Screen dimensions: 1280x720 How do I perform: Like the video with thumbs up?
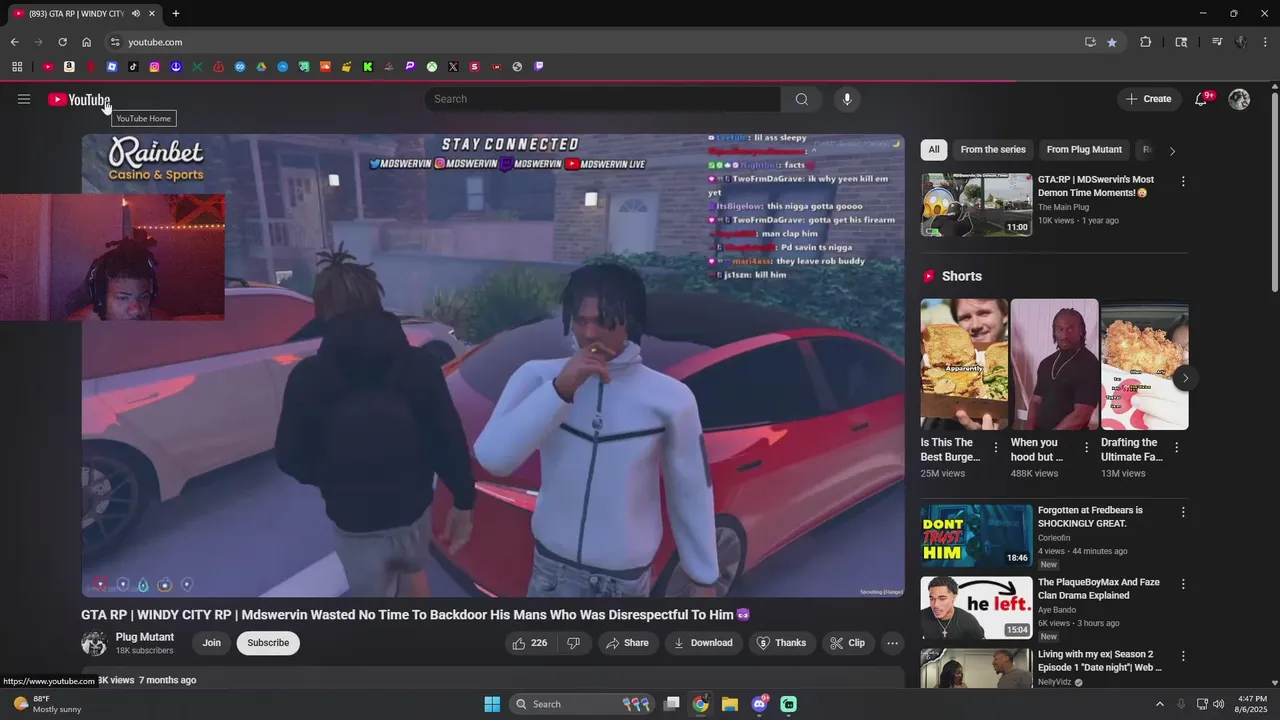[x=530, y=643]
